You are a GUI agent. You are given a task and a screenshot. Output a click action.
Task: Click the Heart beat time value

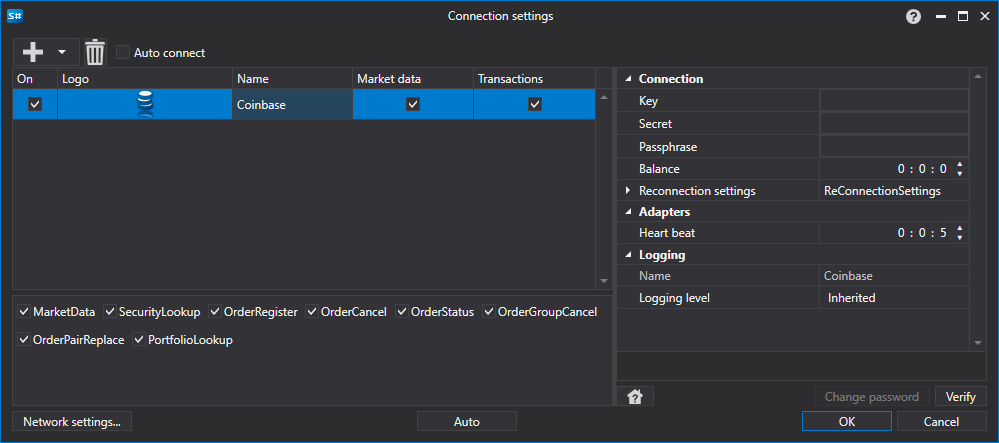pos(922,233)
